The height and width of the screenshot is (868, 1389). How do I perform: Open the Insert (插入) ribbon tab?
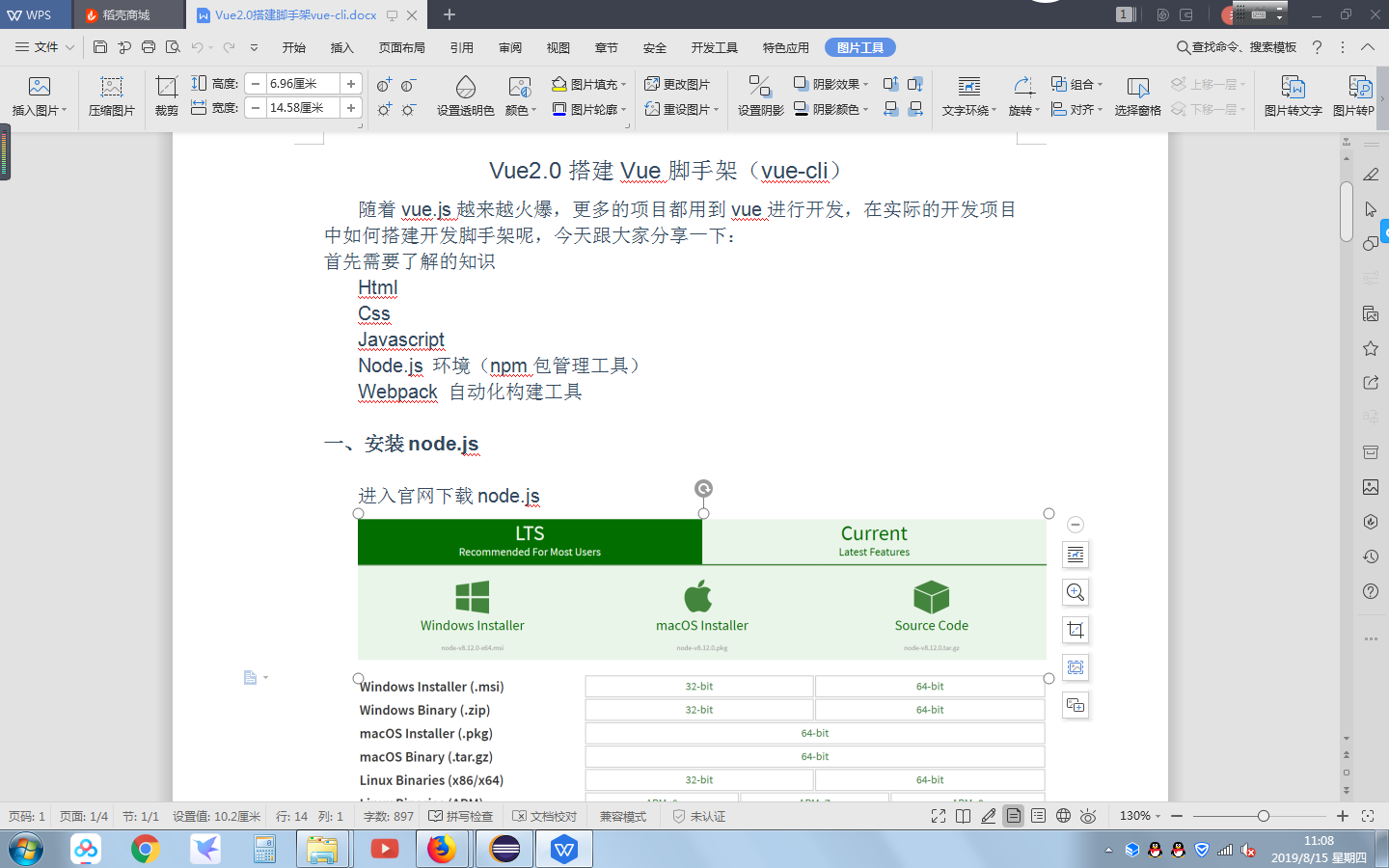[x=342, y=47]
